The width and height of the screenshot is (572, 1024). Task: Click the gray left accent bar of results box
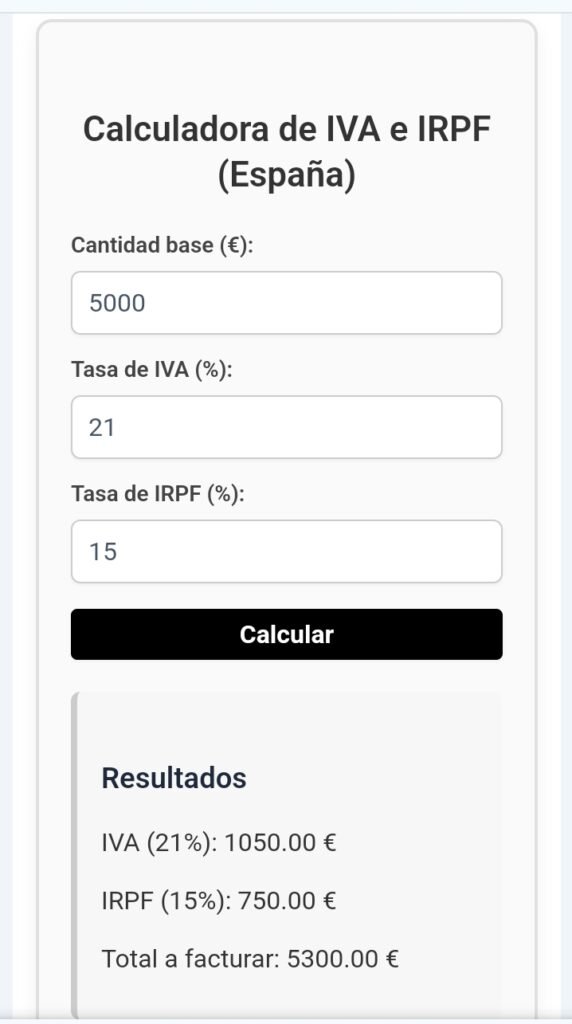[x=74, y=855]
